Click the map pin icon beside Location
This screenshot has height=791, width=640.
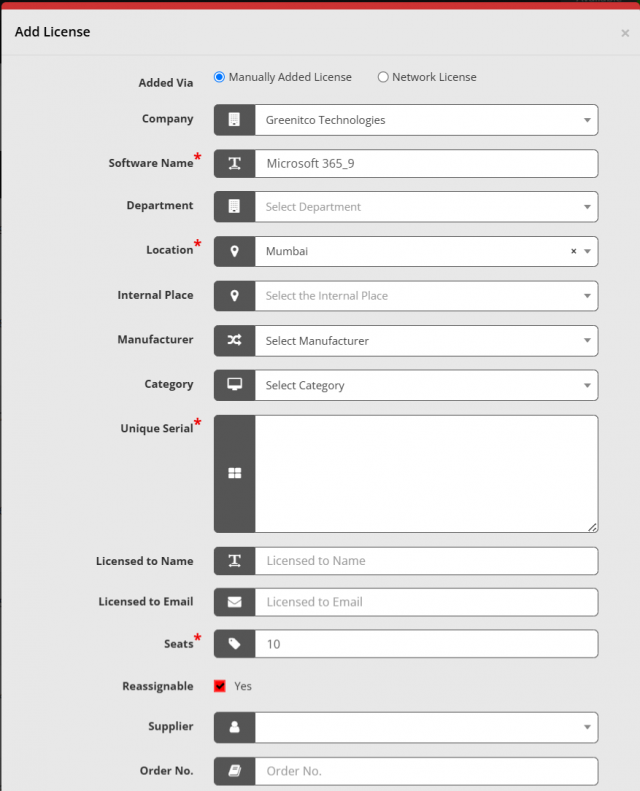click(234, 251)
